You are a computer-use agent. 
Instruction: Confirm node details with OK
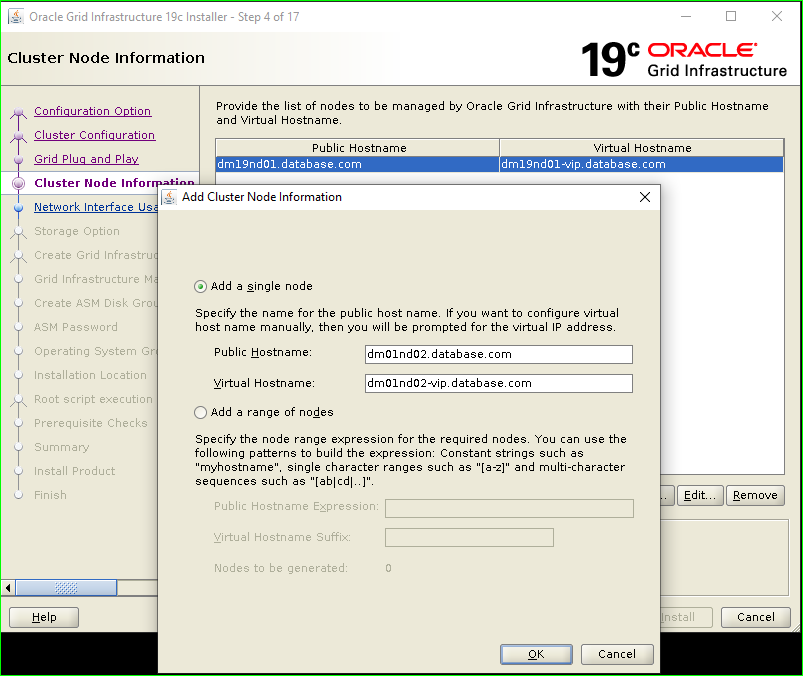pos(536,654)
